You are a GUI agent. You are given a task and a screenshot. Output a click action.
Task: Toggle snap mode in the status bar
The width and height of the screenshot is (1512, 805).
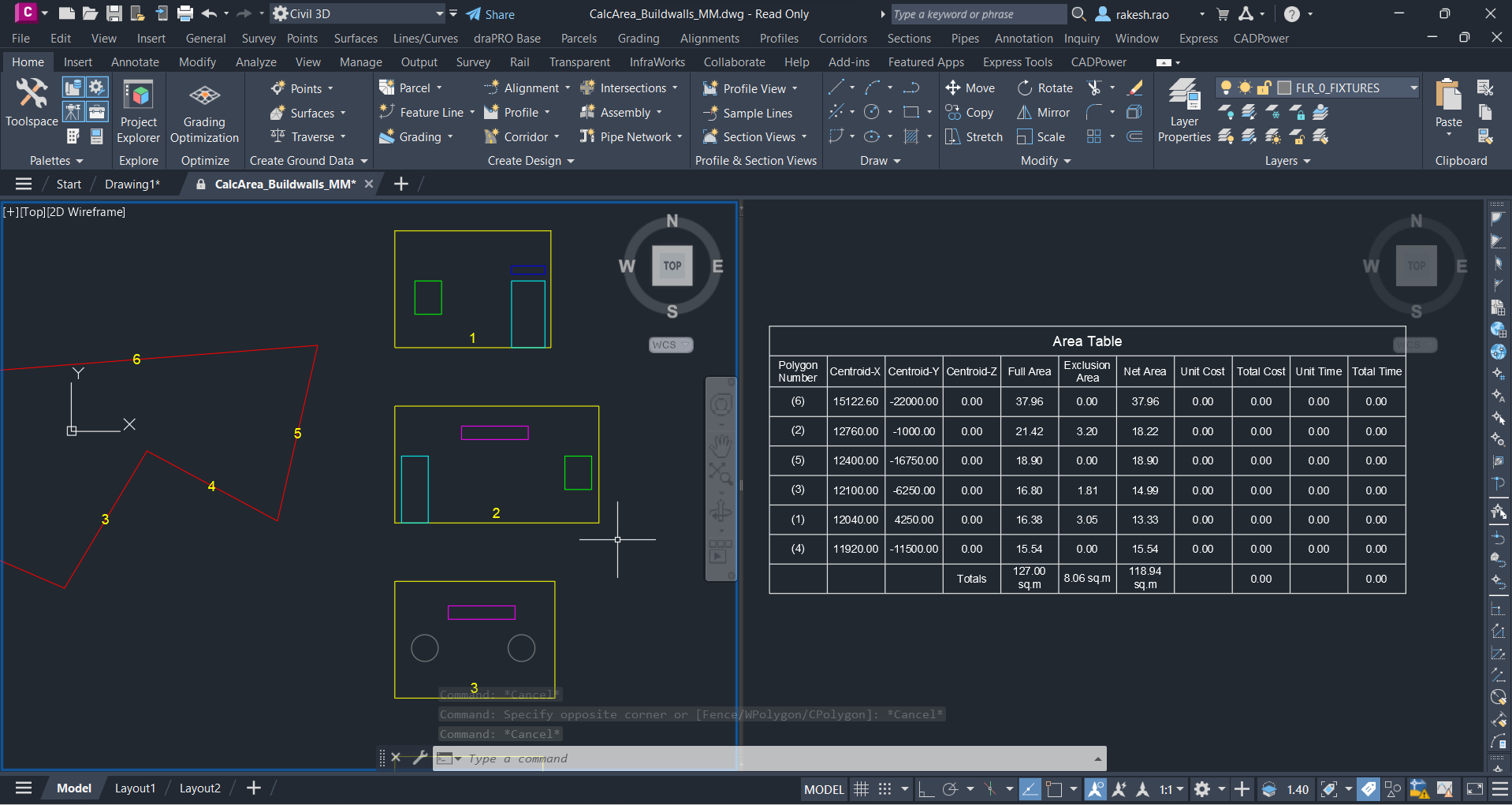[885, 788]
